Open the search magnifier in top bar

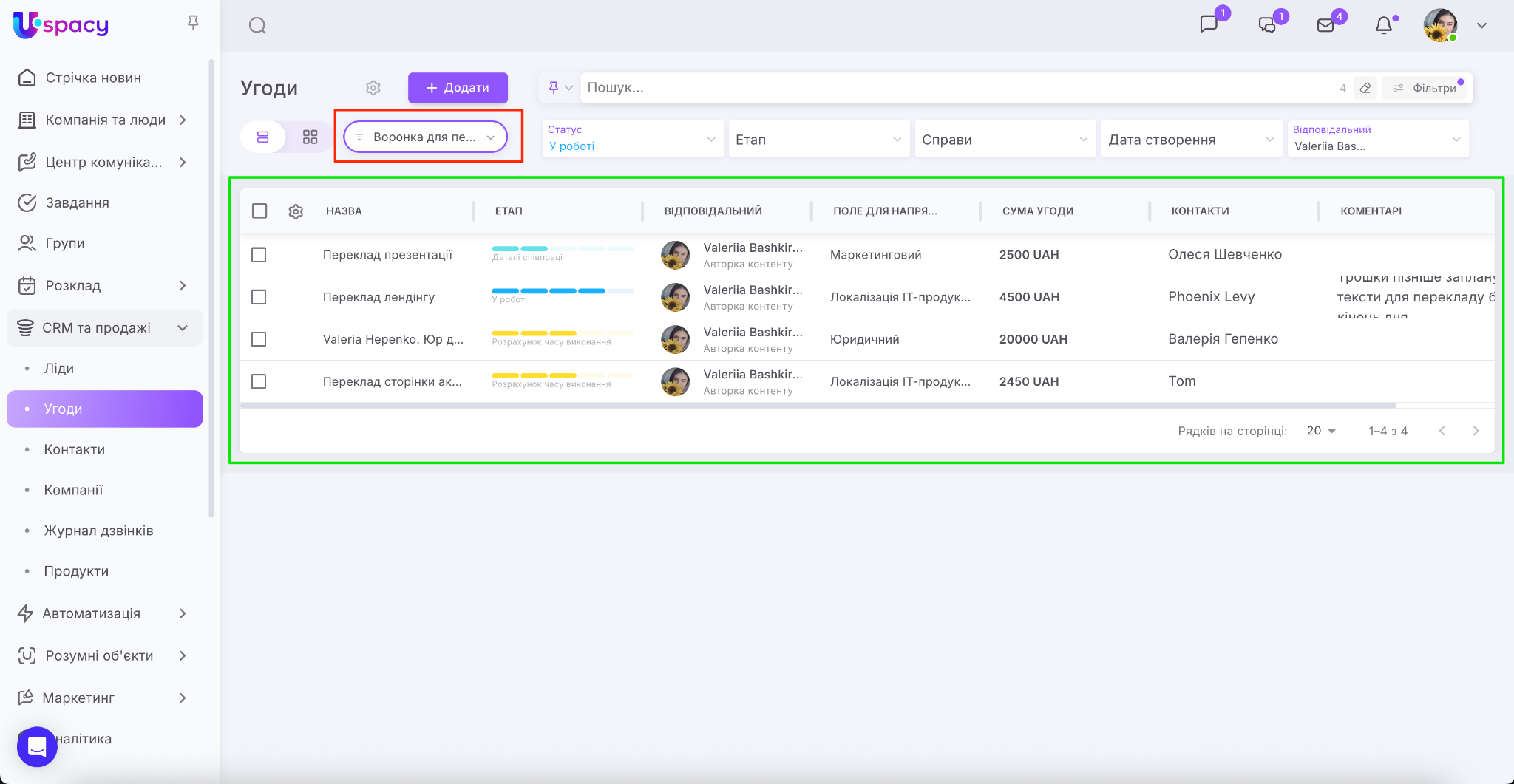pos(257,26)
